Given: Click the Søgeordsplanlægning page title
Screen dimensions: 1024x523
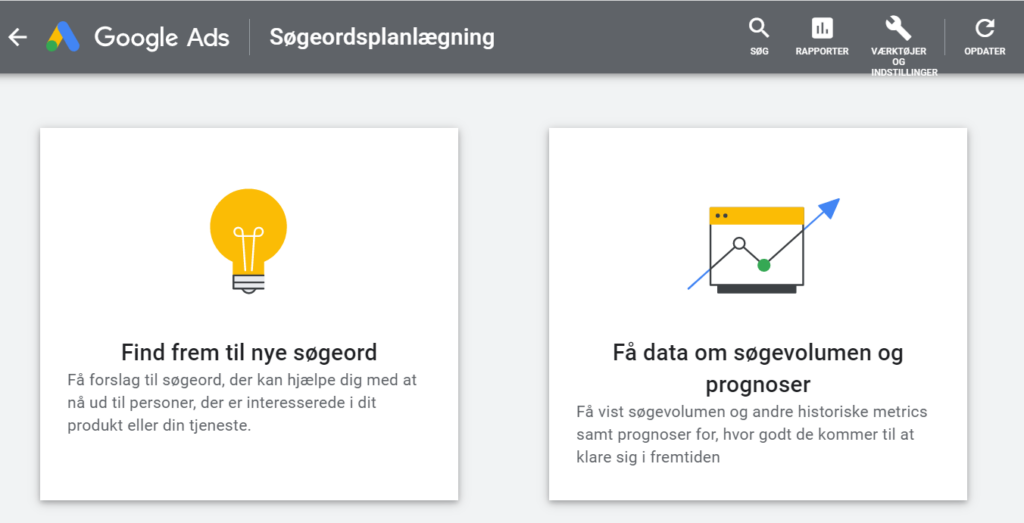Looking at the screenshot, I should click(382, 37).
